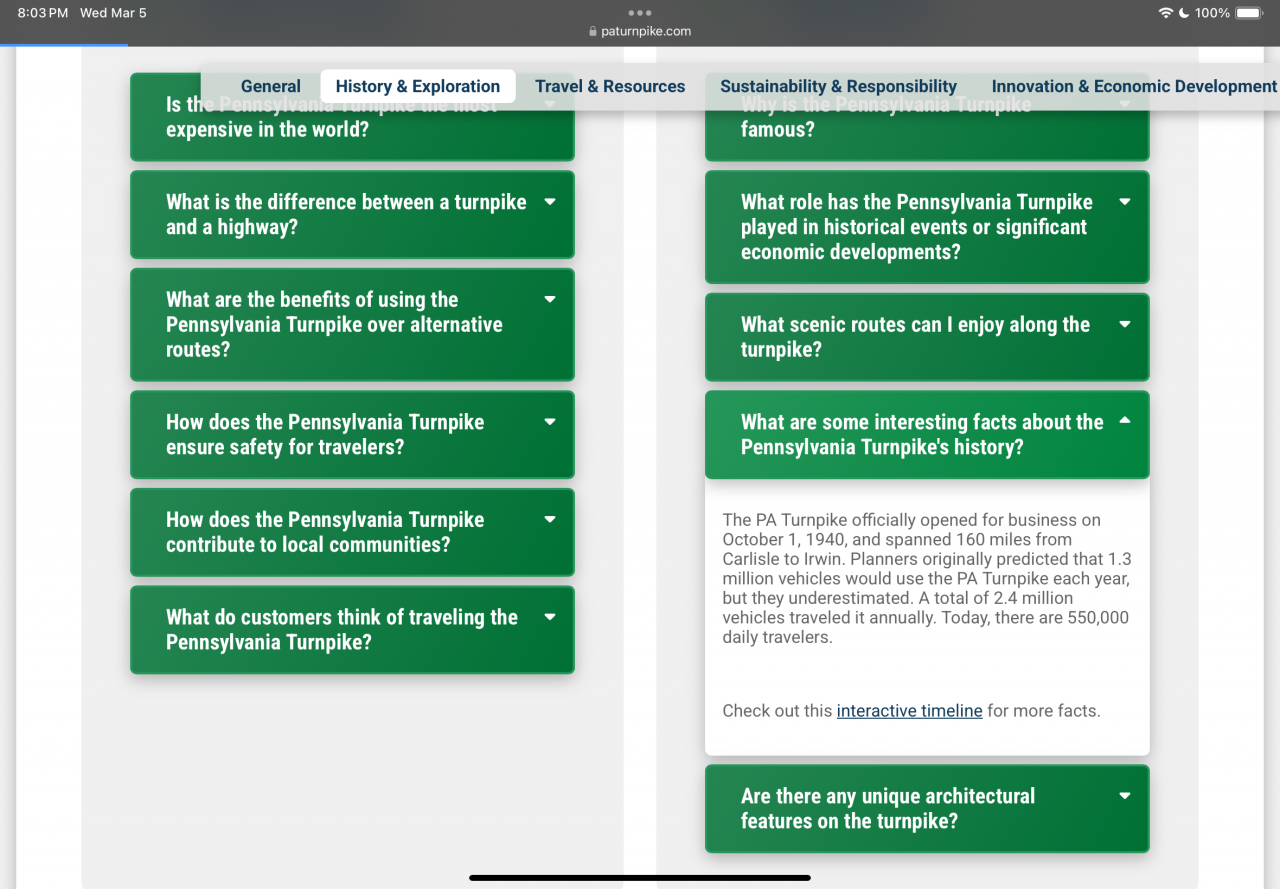
Task: Tap the Do Not Disturb moon icon
Action: (1183, 13)
